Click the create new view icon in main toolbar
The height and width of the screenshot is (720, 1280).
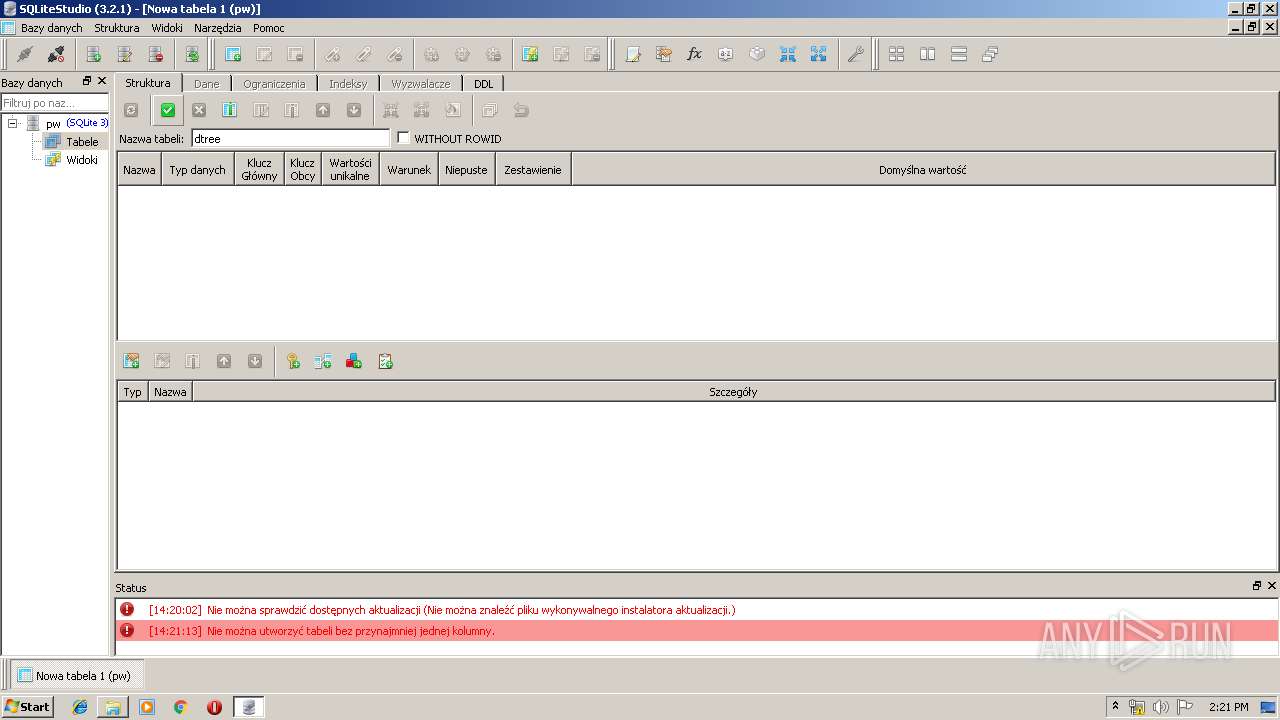[x=530, y=54]
